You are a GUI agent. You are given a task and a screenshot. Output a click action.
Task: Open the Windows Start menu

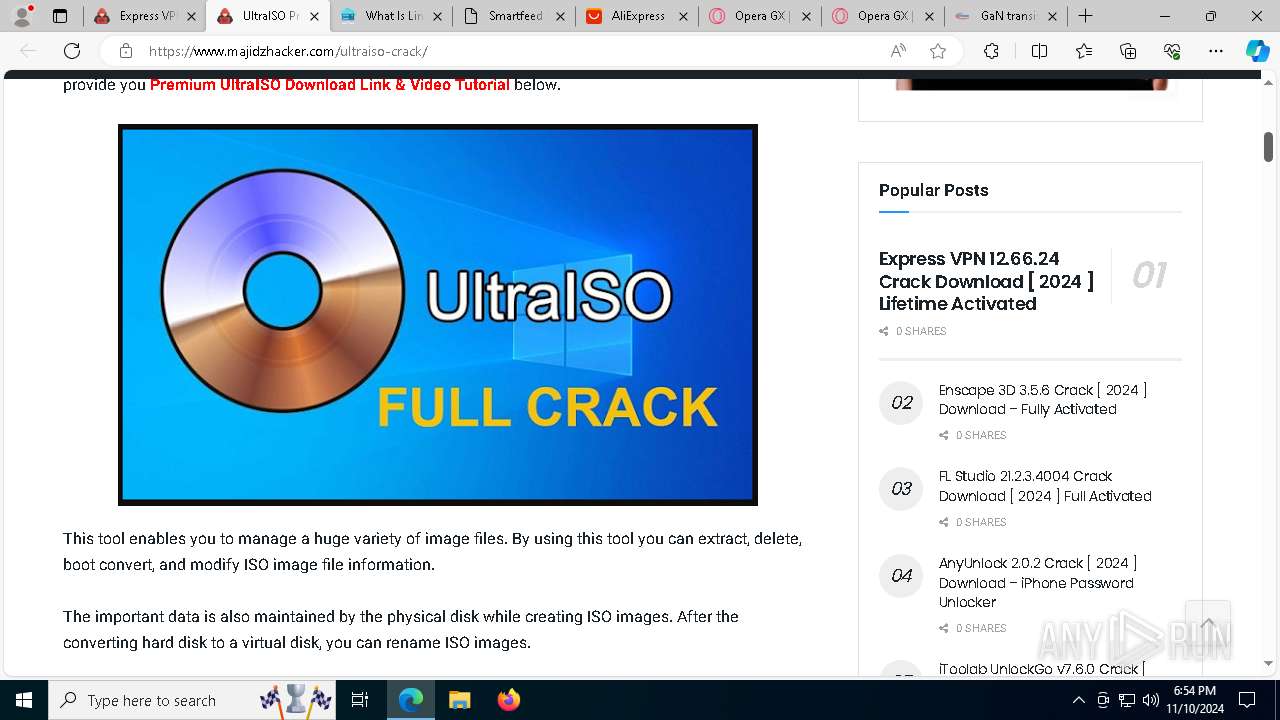(x=24, y=700)
